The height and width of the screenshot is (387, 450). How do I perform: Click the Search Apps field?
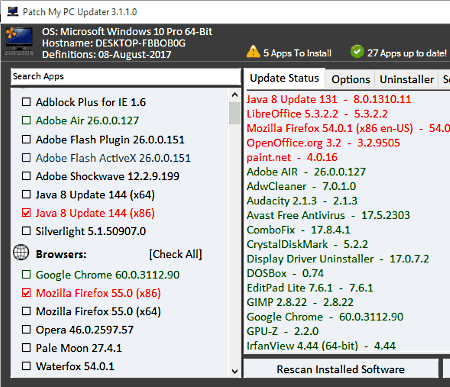tap(126, 77)
